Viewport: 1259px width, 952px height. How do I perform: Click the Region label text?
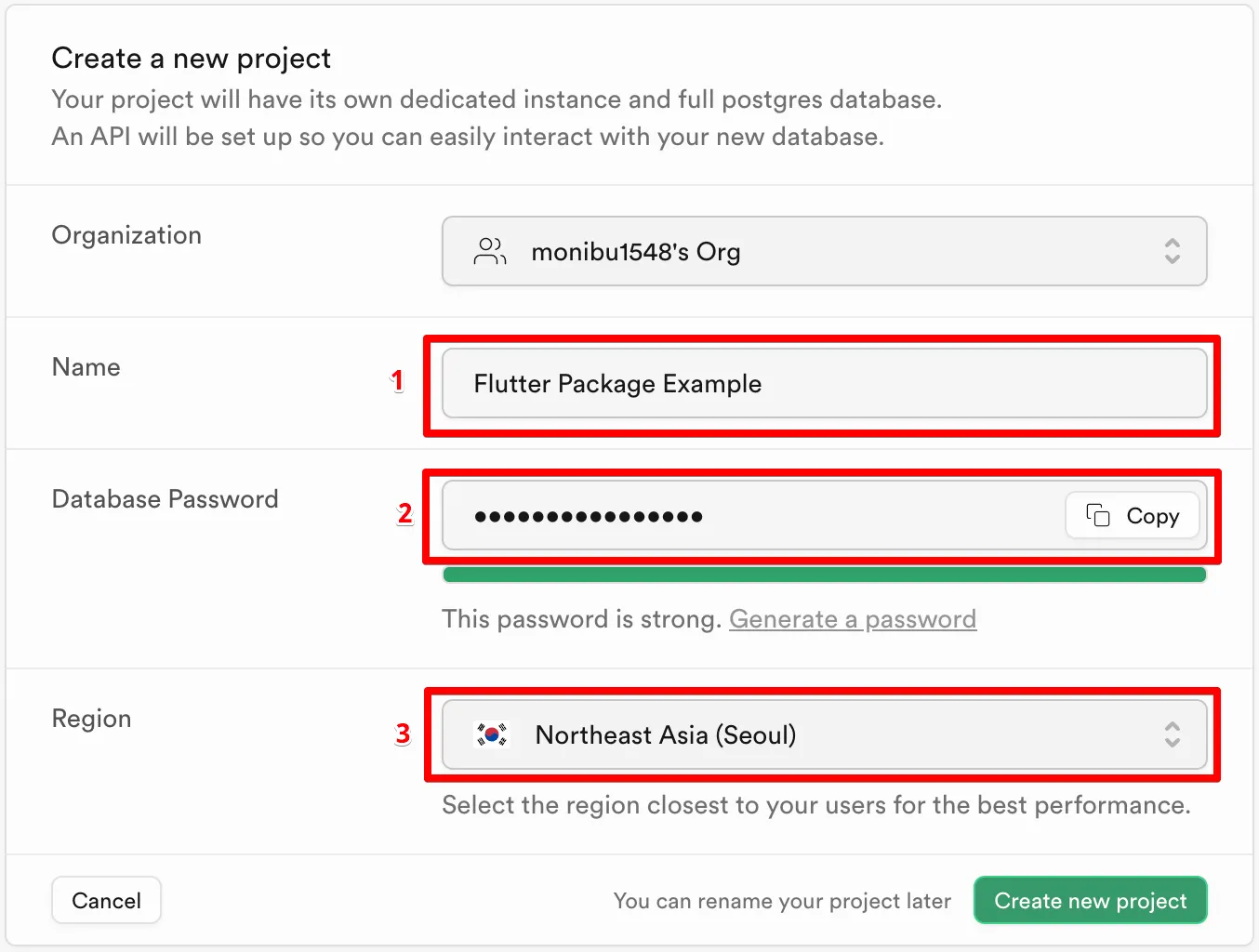tap(91, 719)
